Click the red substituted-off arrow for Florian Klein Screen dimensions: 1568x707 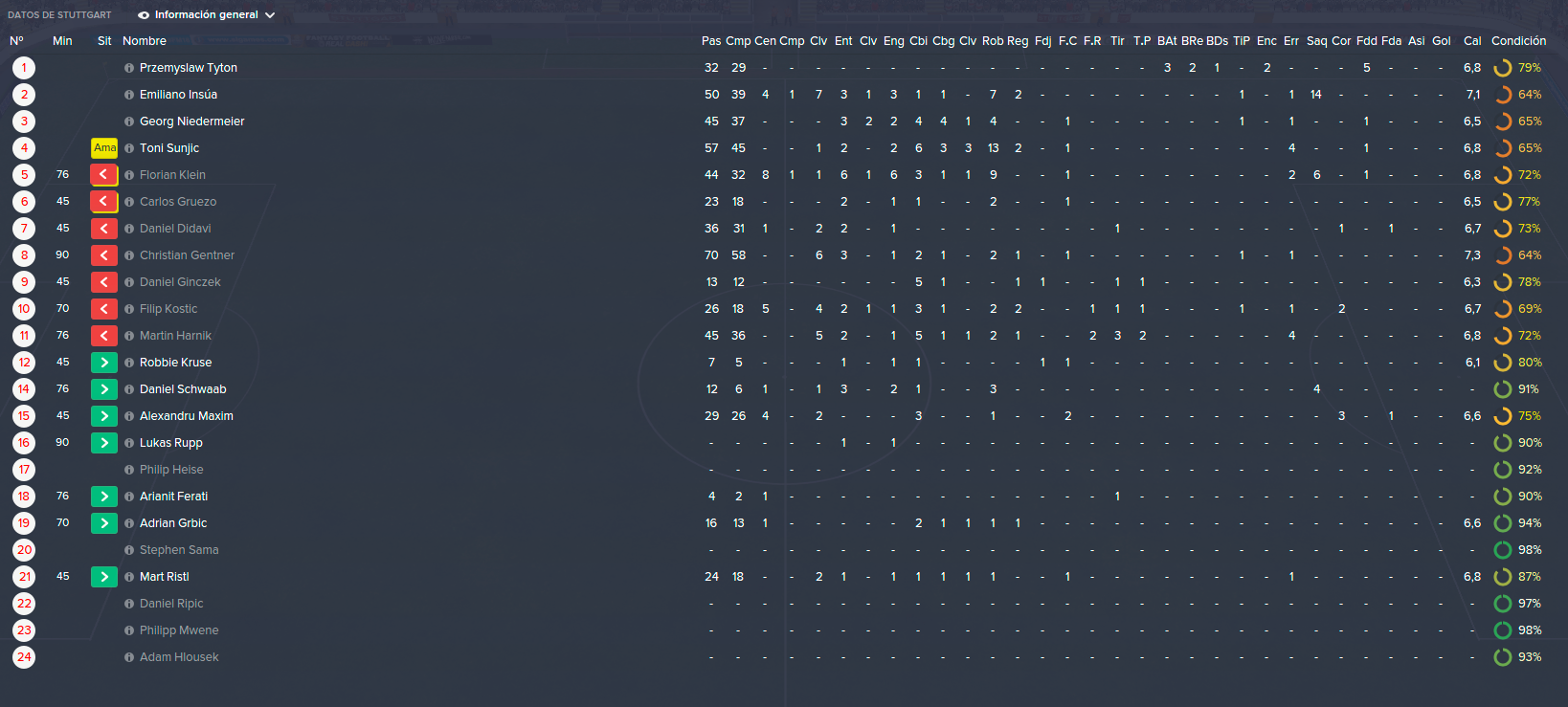point(104,175)
